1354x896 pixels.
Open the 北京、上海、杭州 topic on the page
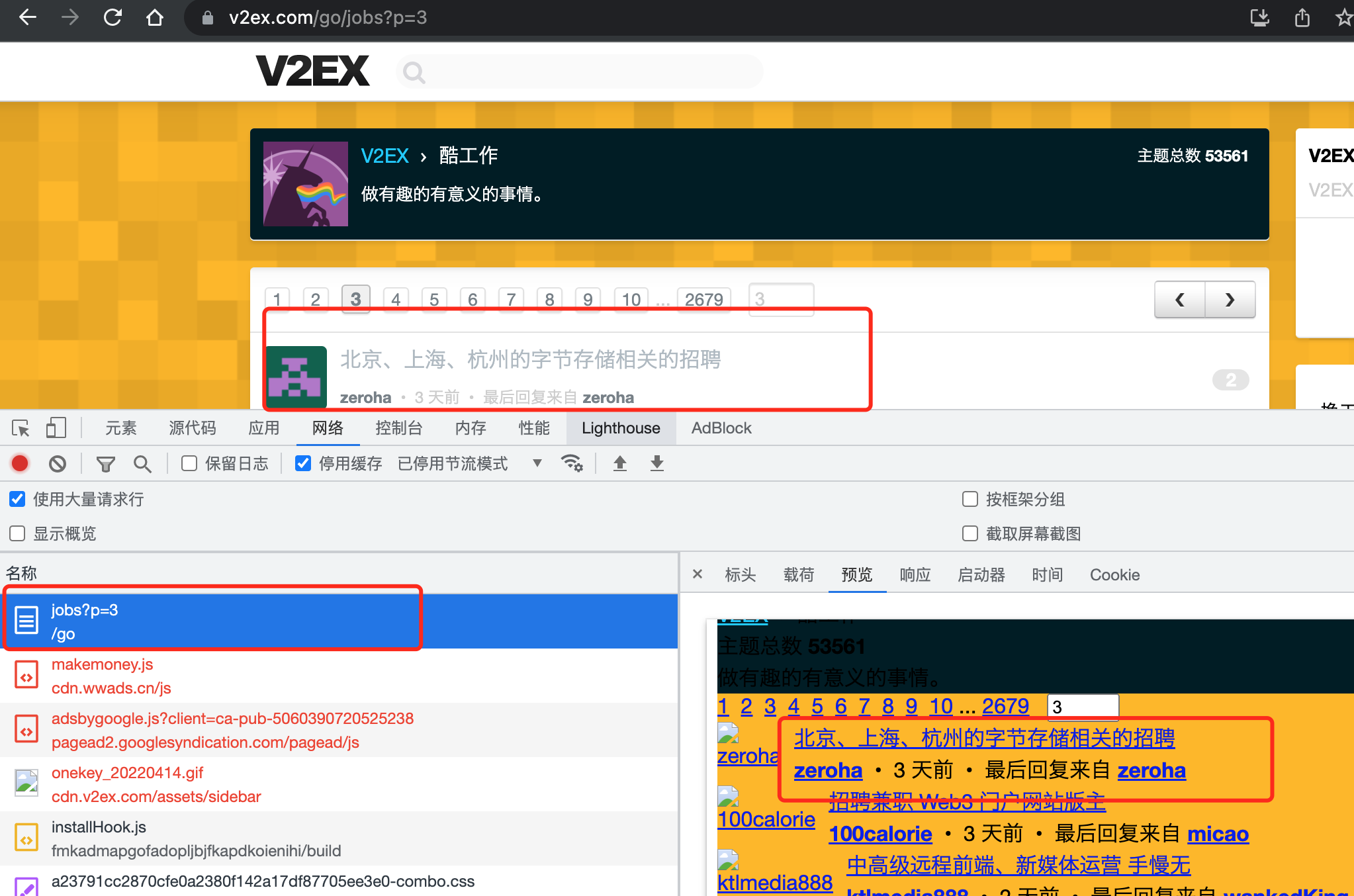[531, 359]
